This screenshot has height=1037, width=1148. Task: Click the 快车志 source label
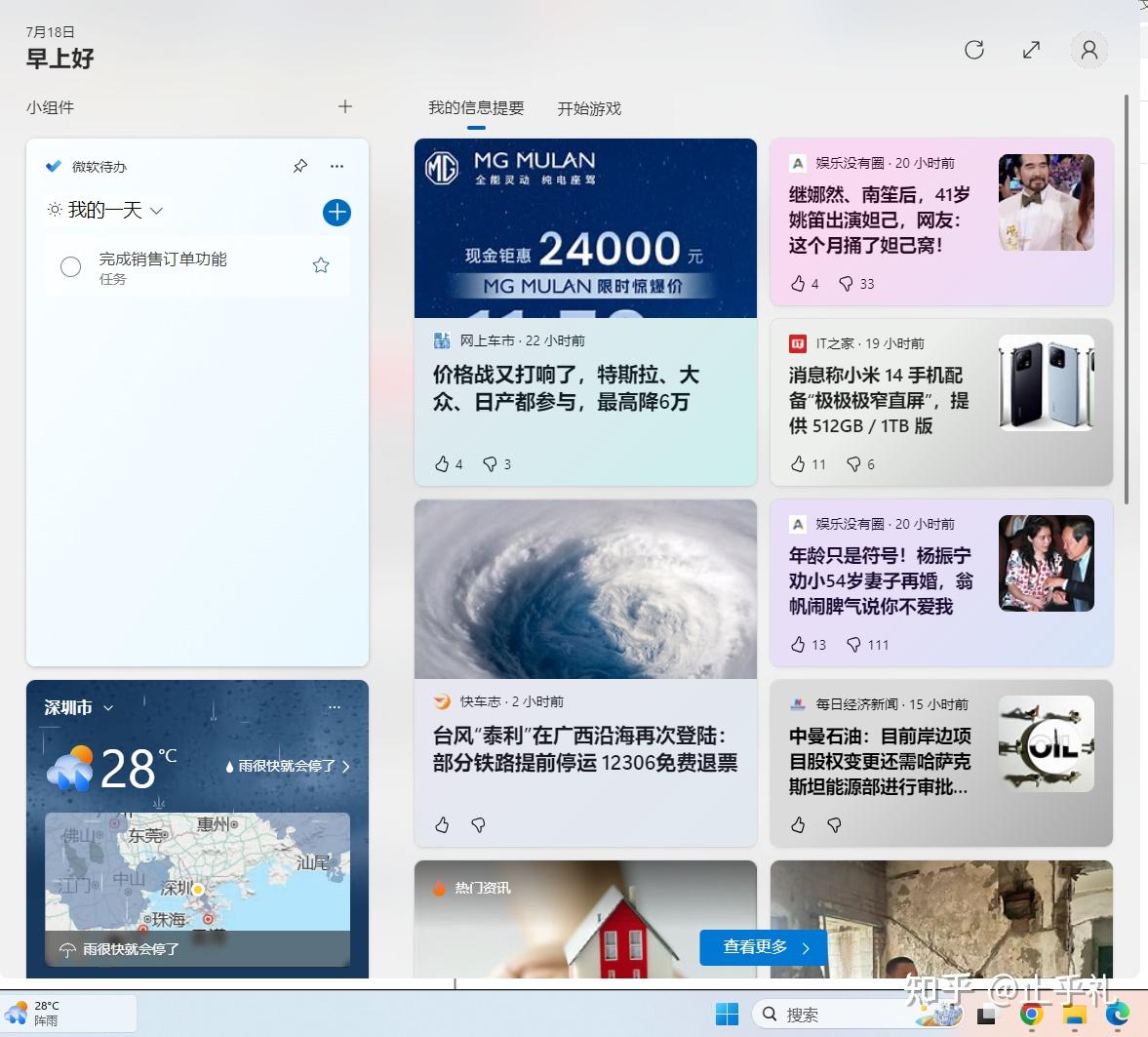coord(480,701)
